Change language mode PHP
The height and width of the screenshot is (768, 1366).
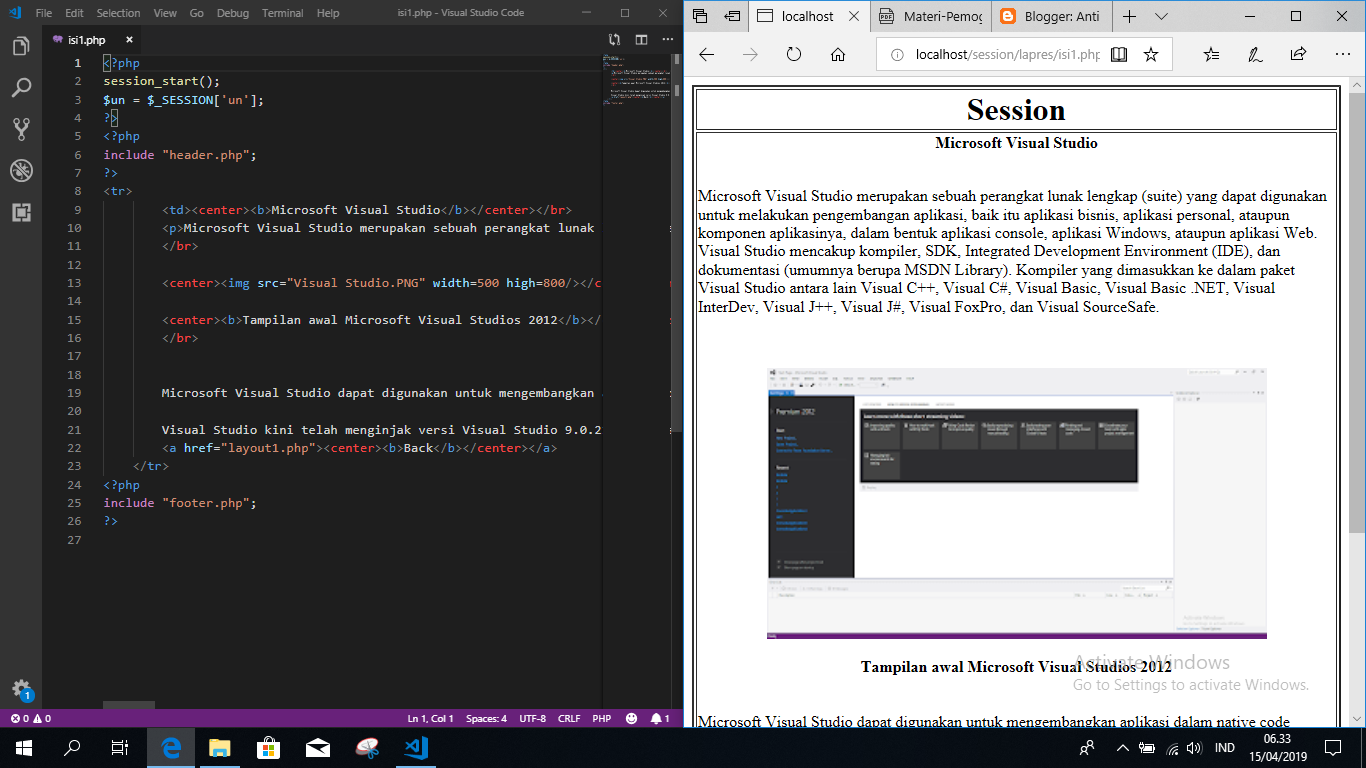(601, 718)
